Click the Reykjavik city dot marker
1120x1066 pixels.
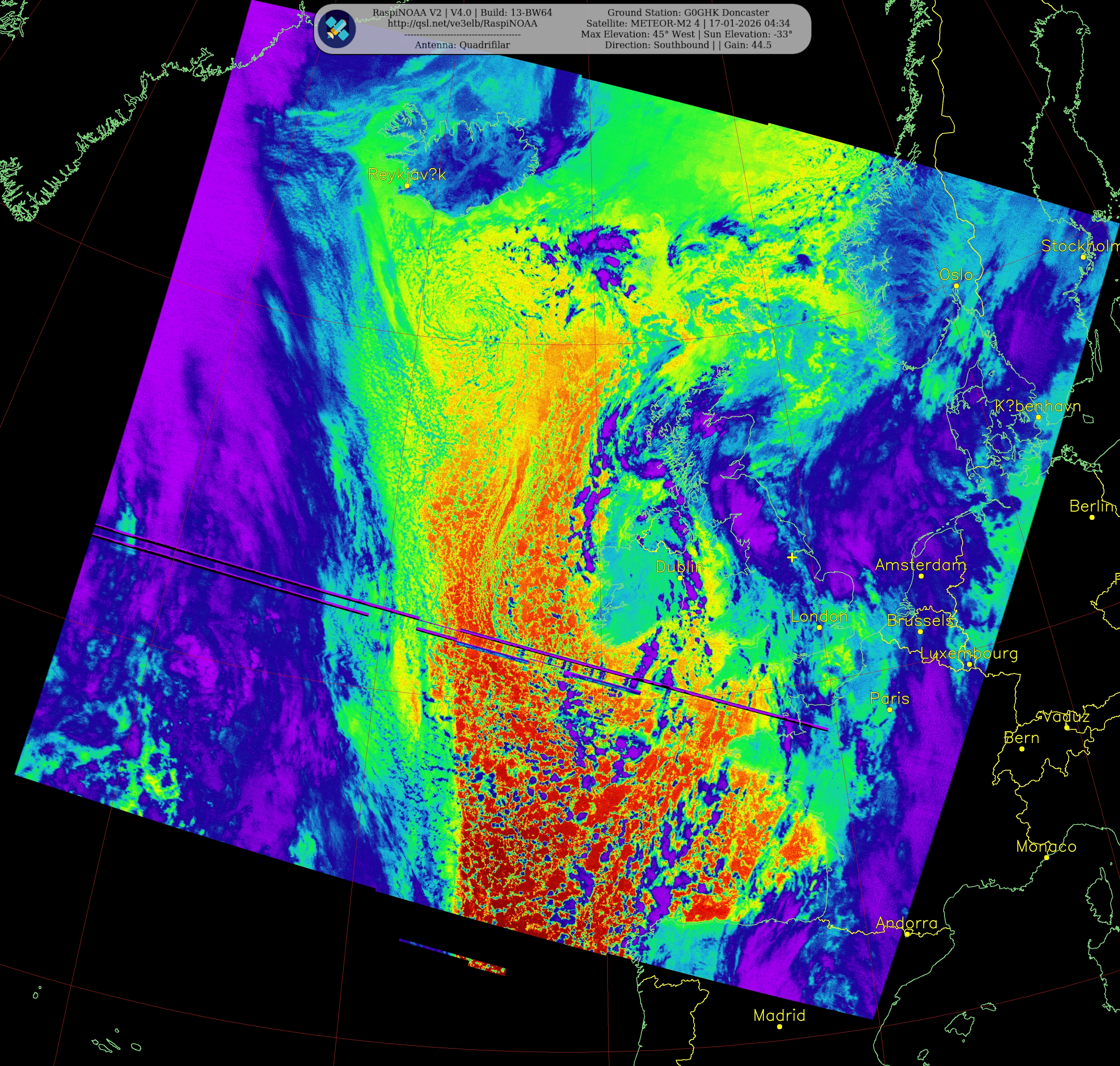click(x=407, y=186)
